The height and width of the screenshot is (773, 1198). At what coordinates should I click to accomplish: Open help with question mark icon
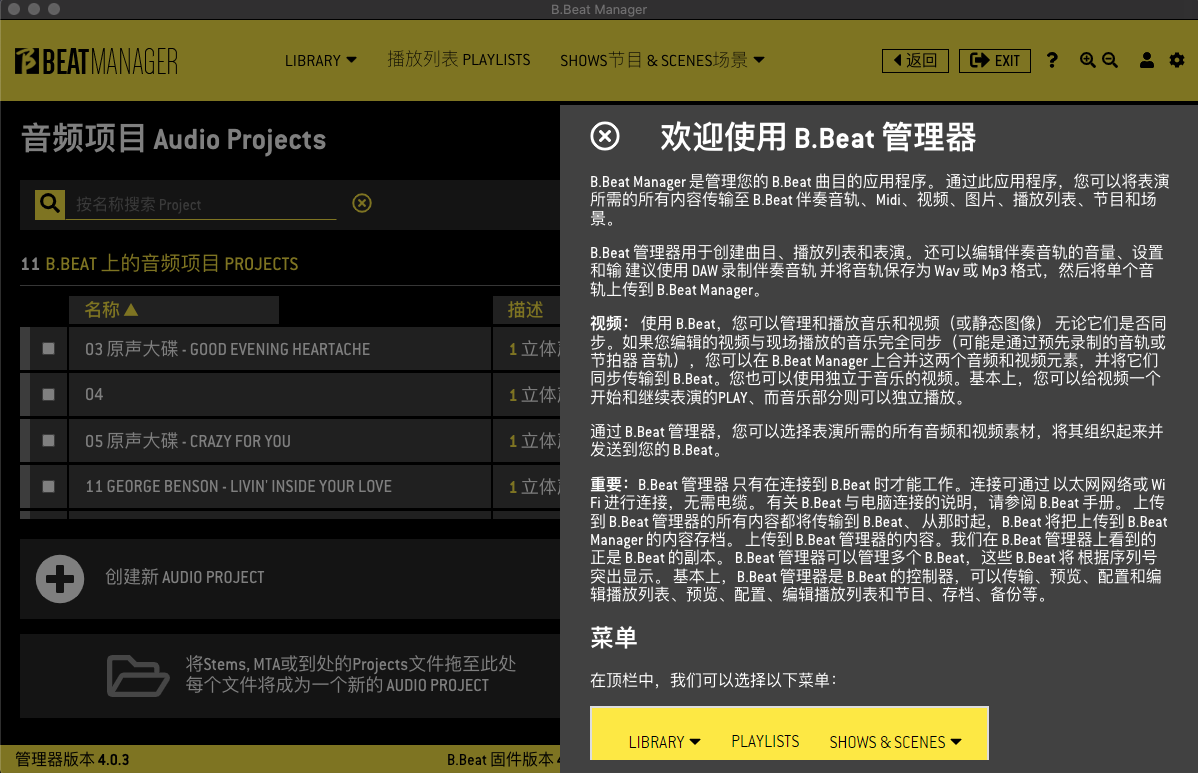tap(1052, 60)
